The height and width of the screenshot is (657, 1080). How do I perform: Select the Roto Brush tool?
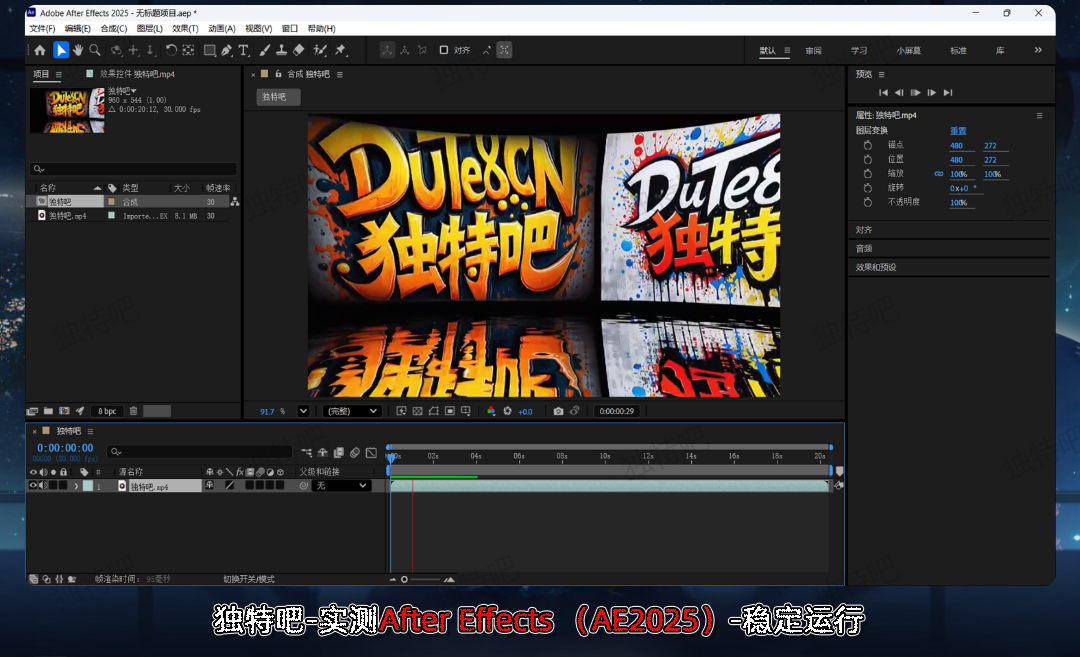[320, 50]
